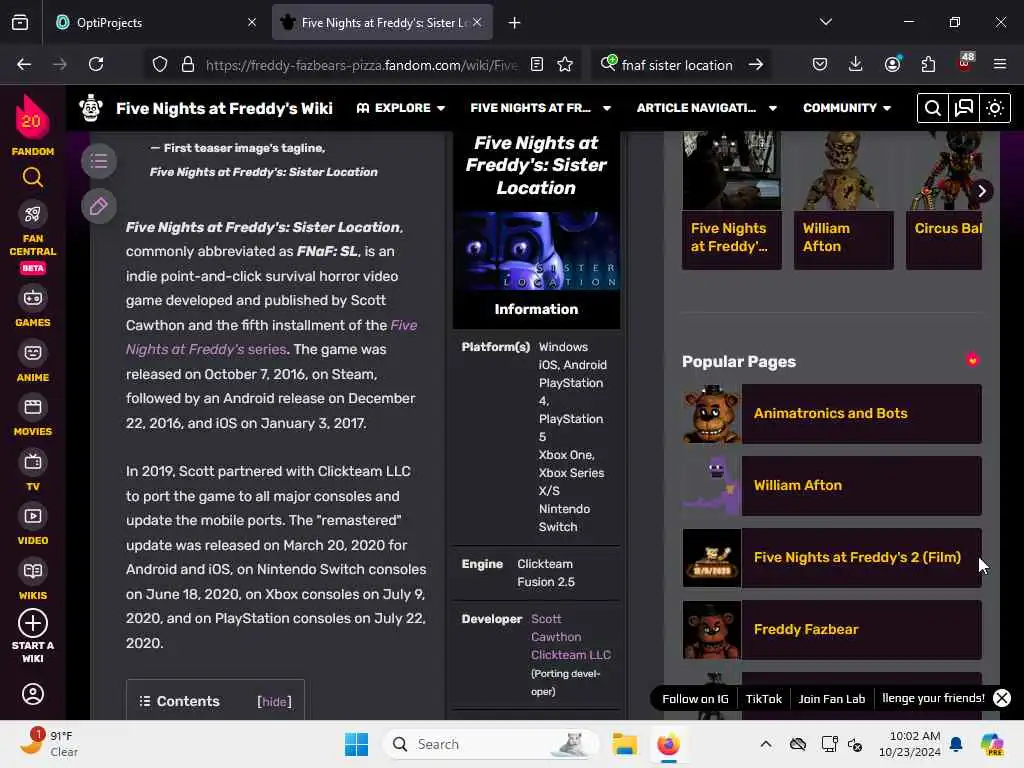This screenshot has width=1024, height=768.
Task: Open William Afton trending thumbnail card
Action: [844, 200]
